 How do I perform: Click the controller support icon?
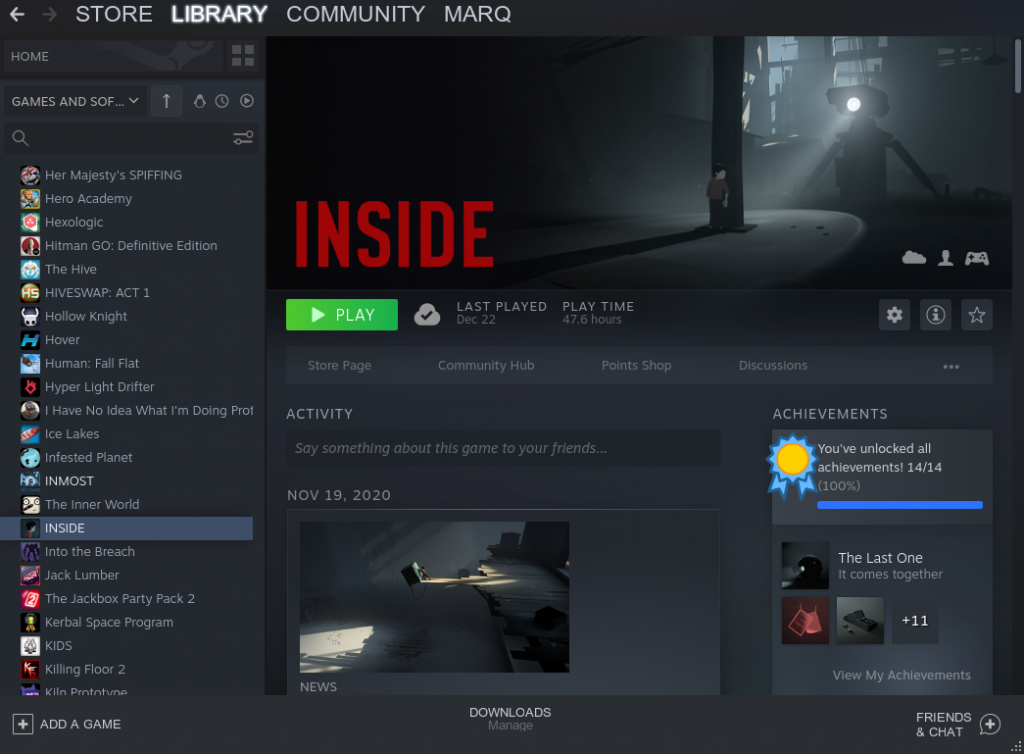977,259
